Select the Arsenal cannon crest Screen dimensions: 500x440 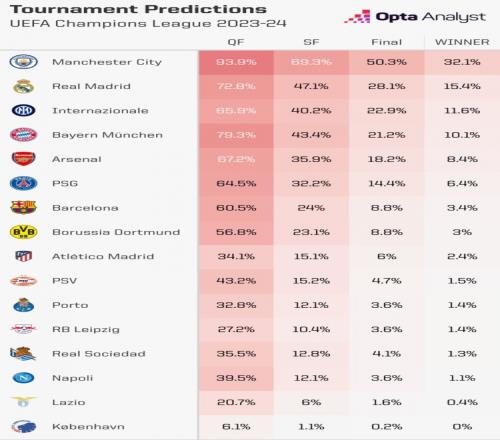tap(23, 159)
